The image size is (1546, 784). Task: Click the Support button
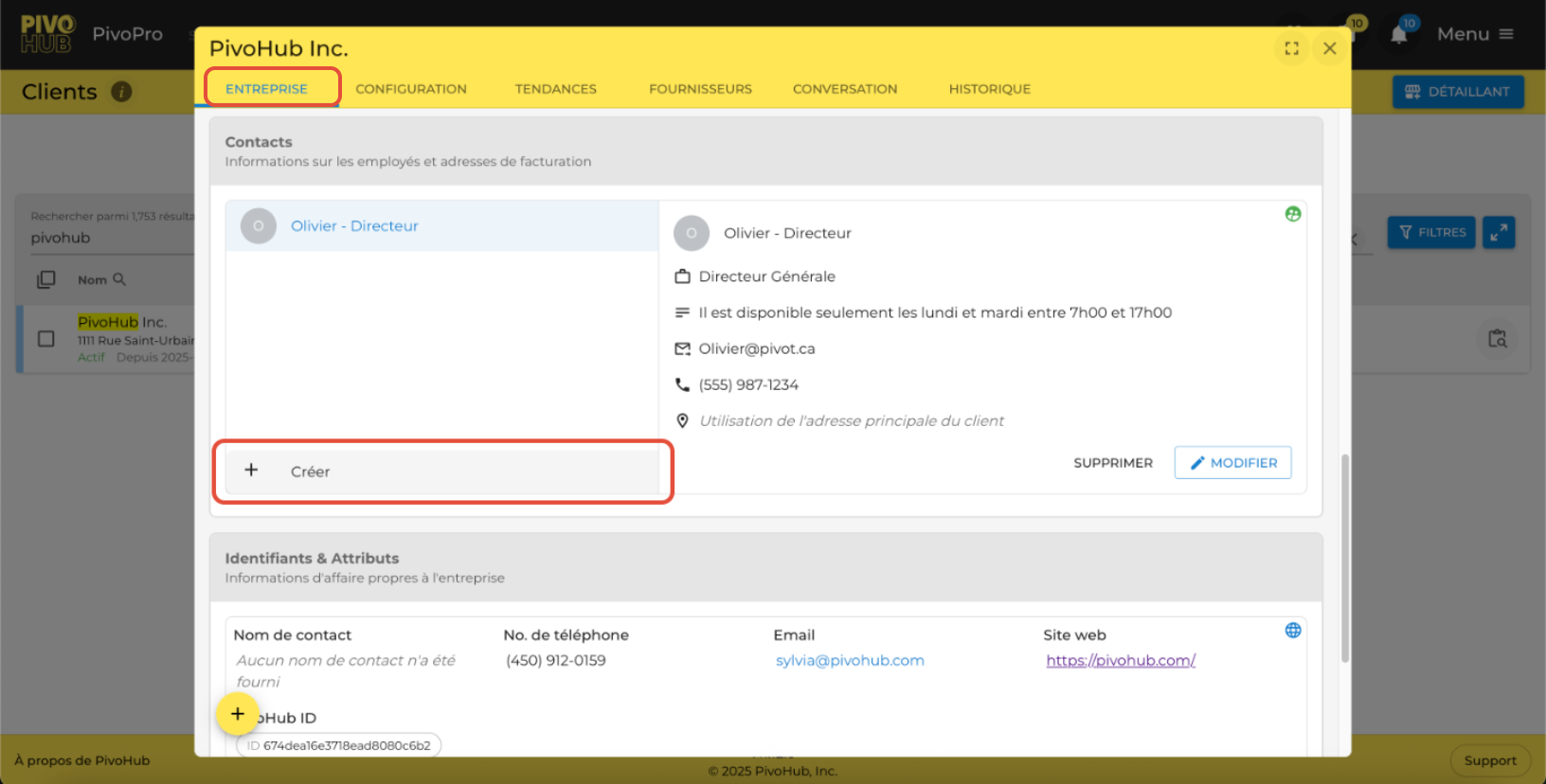(1490, 760)
